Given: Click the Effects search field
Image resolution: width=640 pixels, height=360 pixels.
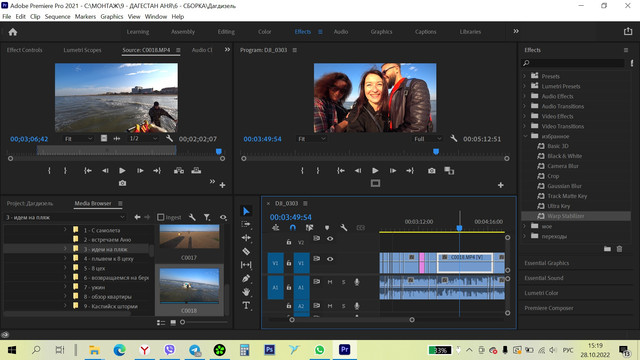Looking at the screenshot, I should click(x=573, y=63).
